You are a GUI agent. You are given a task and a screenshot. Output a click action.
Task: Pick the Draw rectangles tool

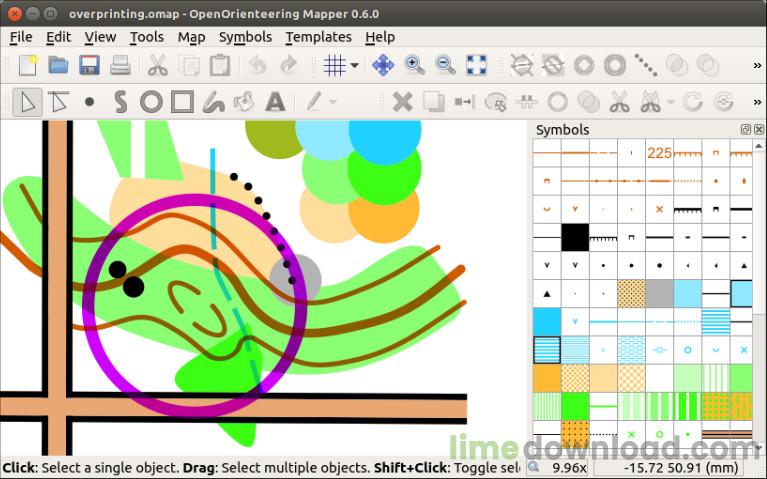pyautogui.click(x=182, y=102)
